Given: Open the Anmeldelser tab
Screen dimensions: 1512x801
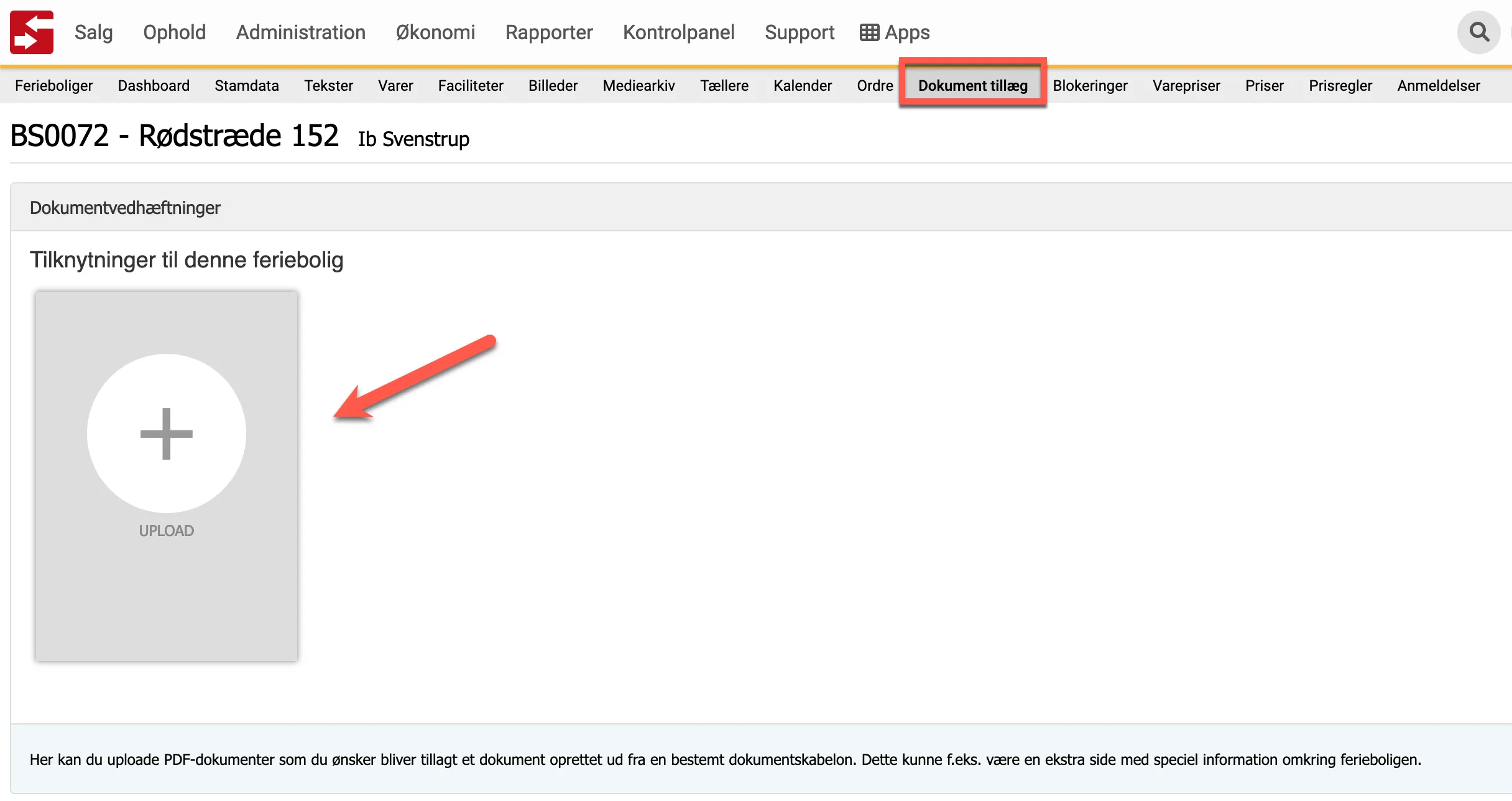Looking at the screenshot, I should 1439,85.
